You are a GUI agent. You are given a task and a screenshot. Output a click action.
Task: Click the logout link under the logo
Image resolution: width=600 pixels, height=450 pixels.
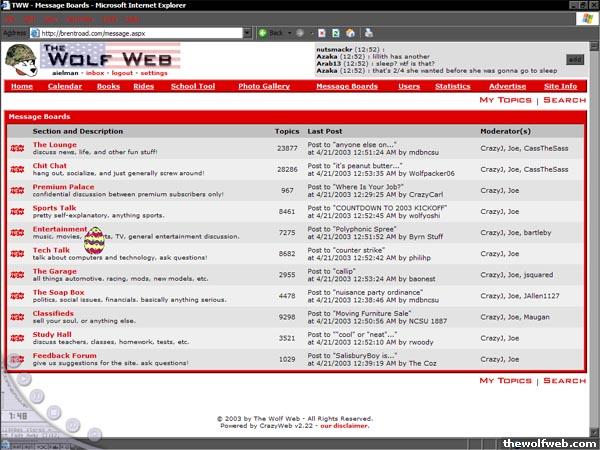tap(123, 73)
